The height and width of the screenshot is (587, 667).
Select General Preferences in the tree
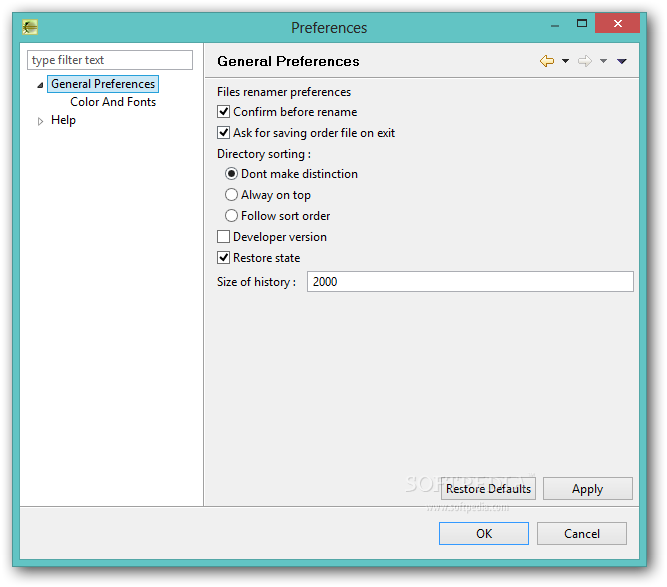103,84
